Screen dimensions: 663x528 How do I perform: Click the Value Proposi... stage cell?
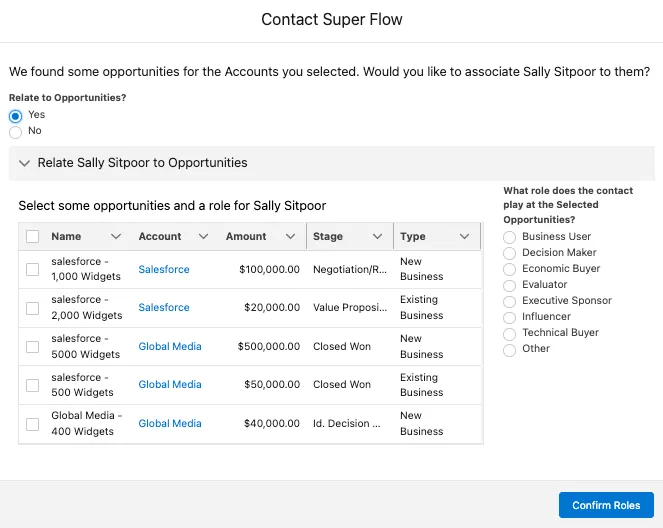(350, 307)
